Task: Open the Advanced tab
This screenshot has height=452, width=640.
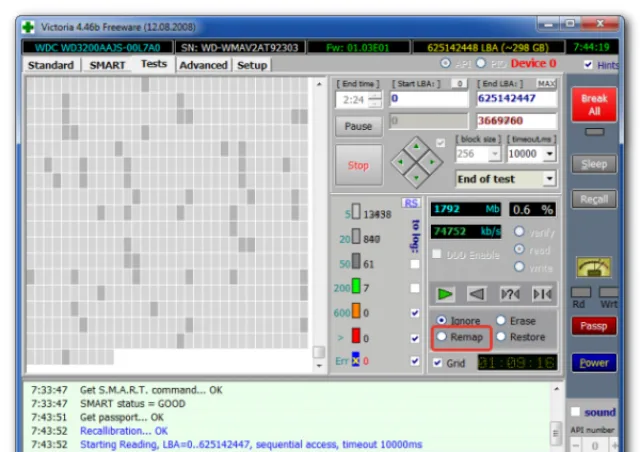Action: [203, 65]
